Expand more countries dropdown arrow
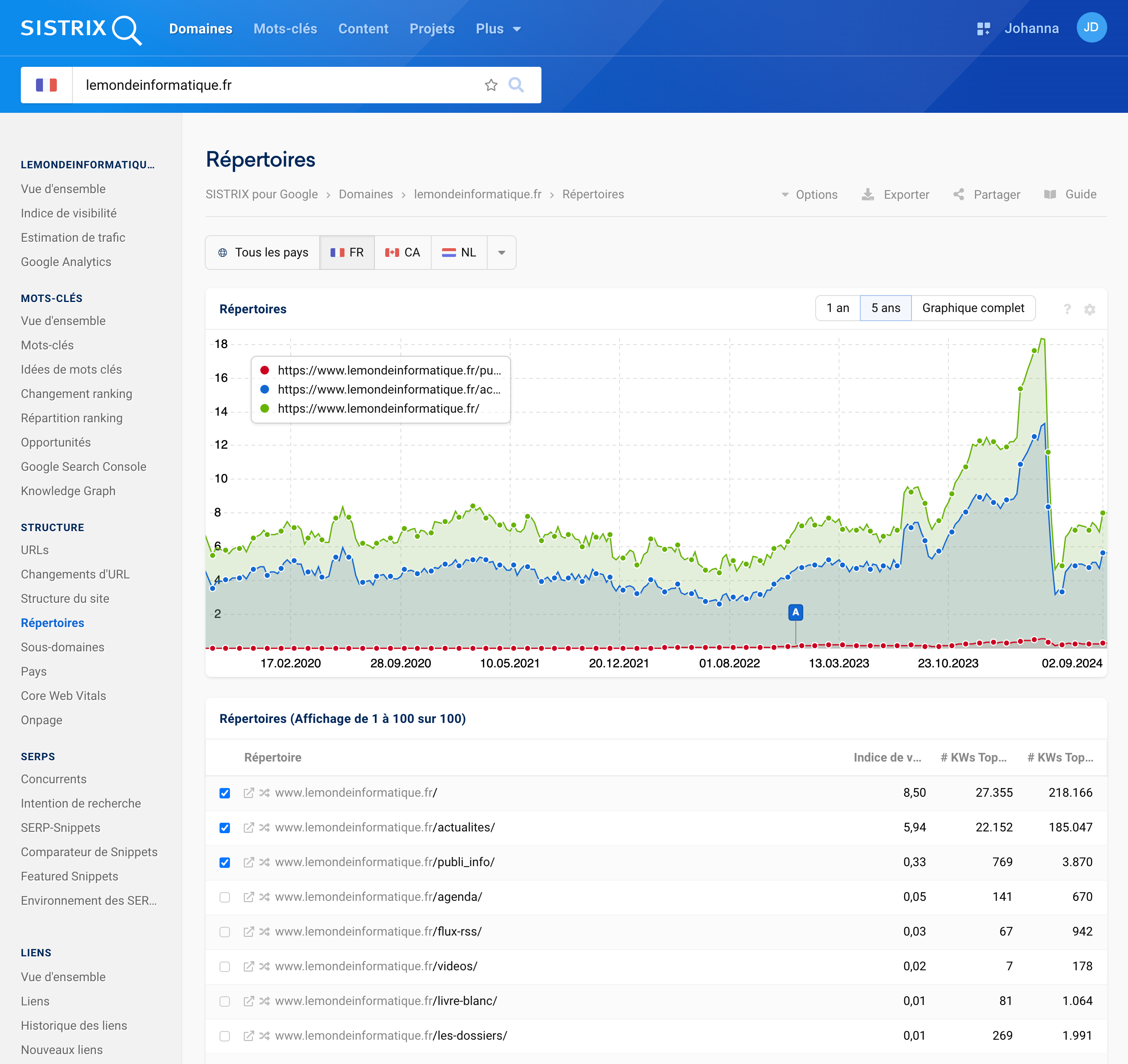 point(501,253)
